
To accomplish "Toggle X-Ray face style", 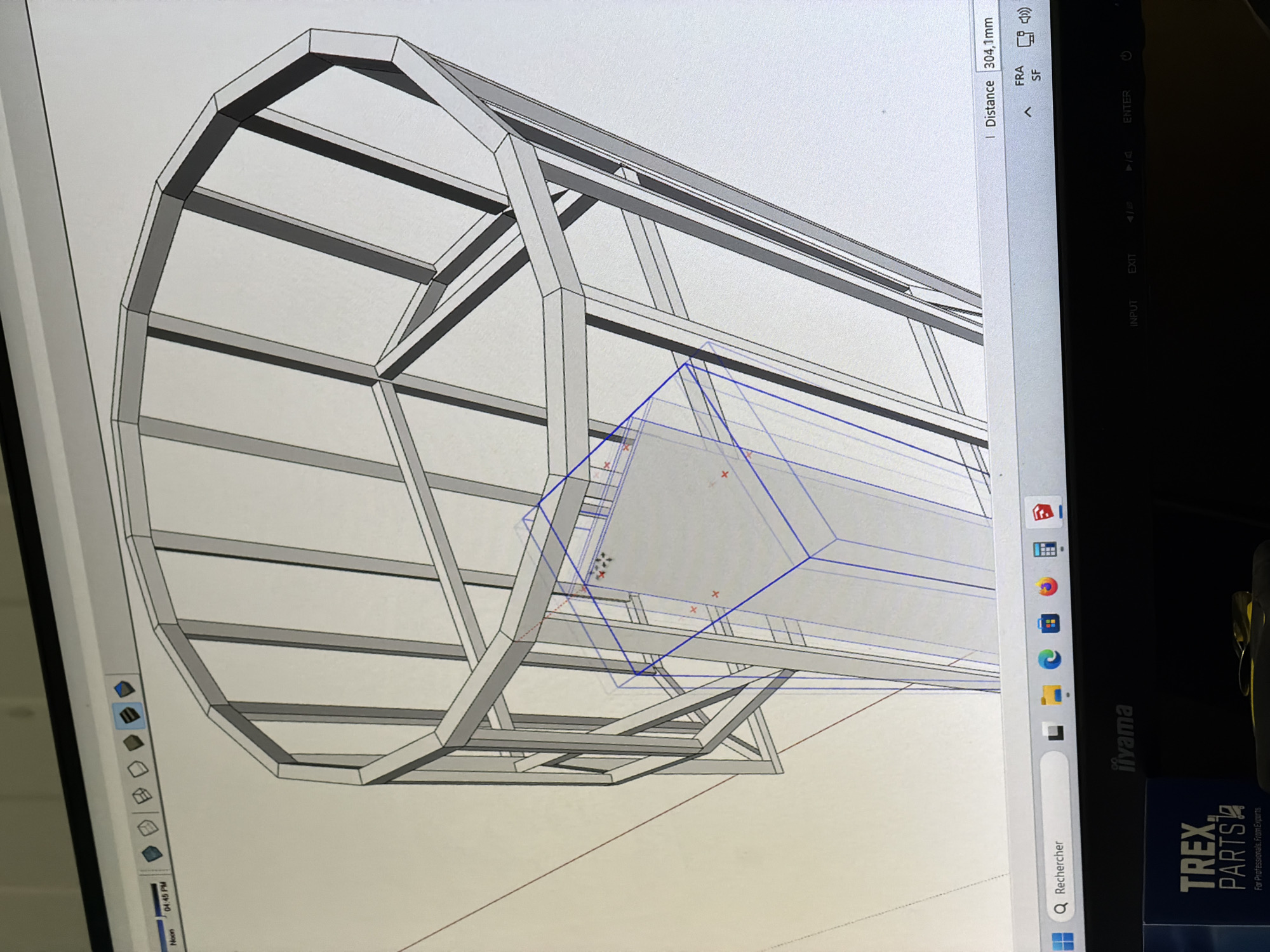I will pos(152,852).
